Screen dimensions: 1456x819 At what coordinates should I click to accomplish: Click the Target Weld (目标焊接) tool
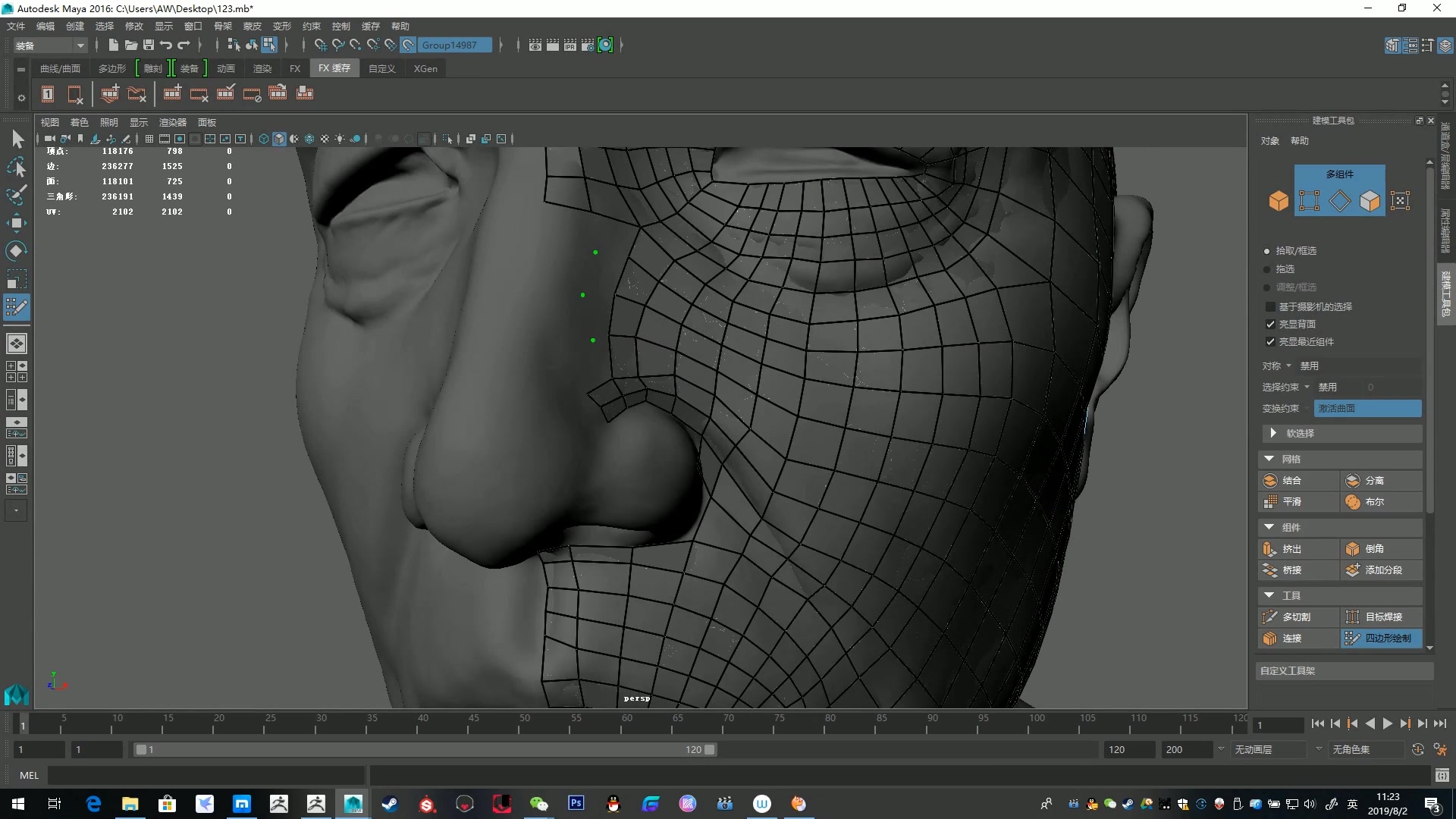1383,617
